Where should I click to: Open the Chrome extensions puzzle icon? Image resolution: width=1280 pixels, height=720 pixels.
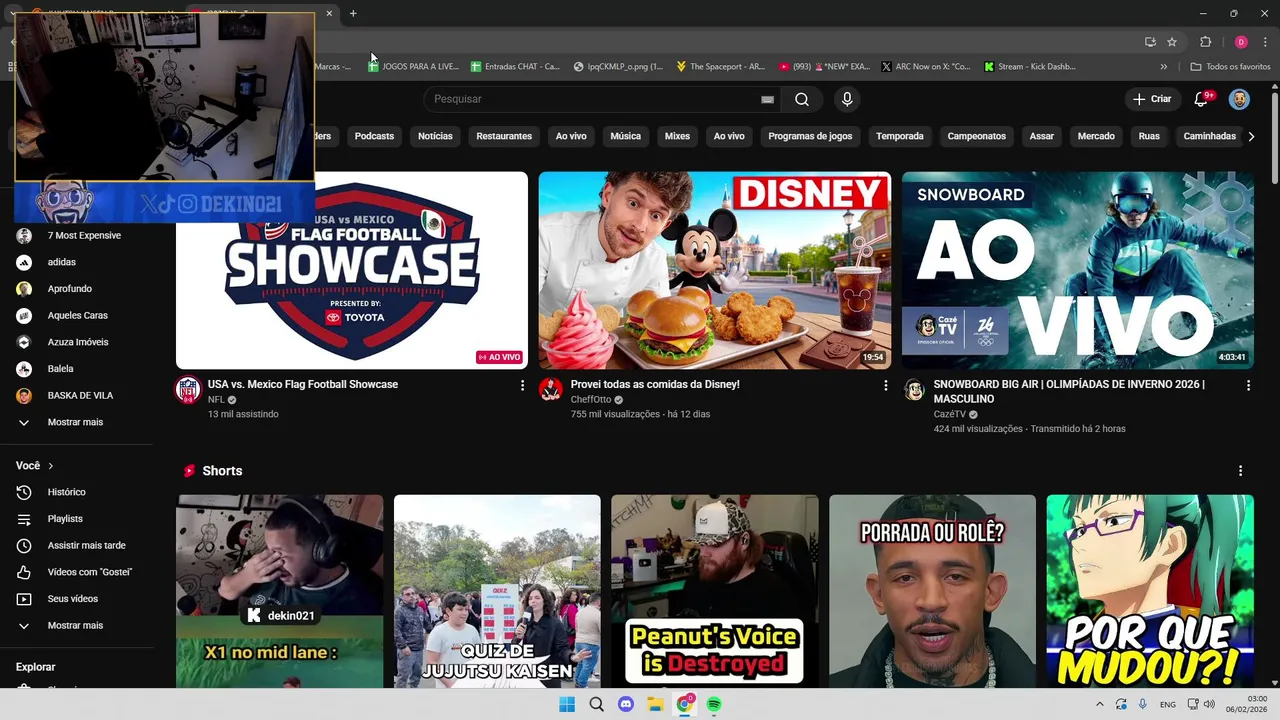[x=1205, y=42]
